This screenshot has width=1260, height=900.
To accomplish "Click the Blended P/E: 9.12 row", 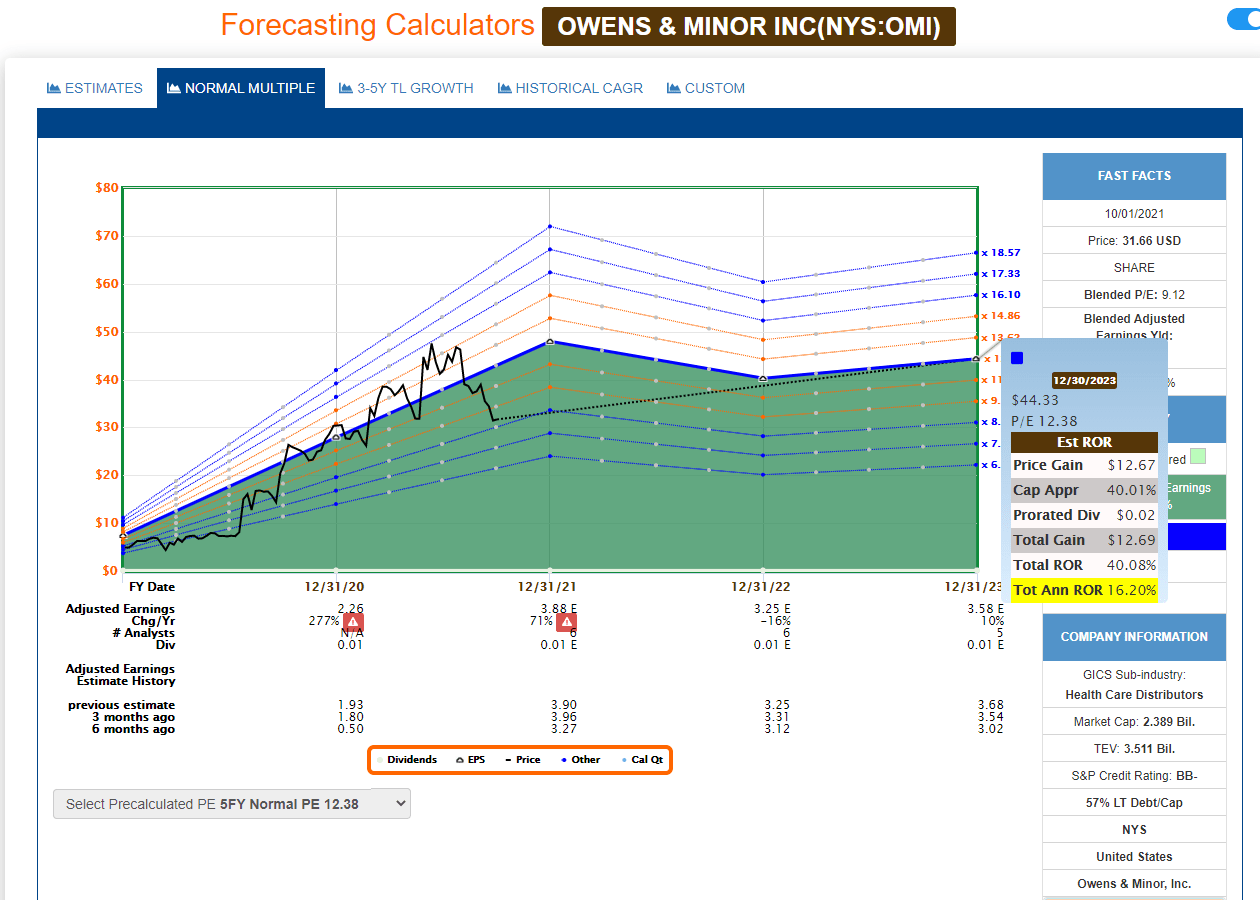I will pyautogui.click(x=1134, y=295).
